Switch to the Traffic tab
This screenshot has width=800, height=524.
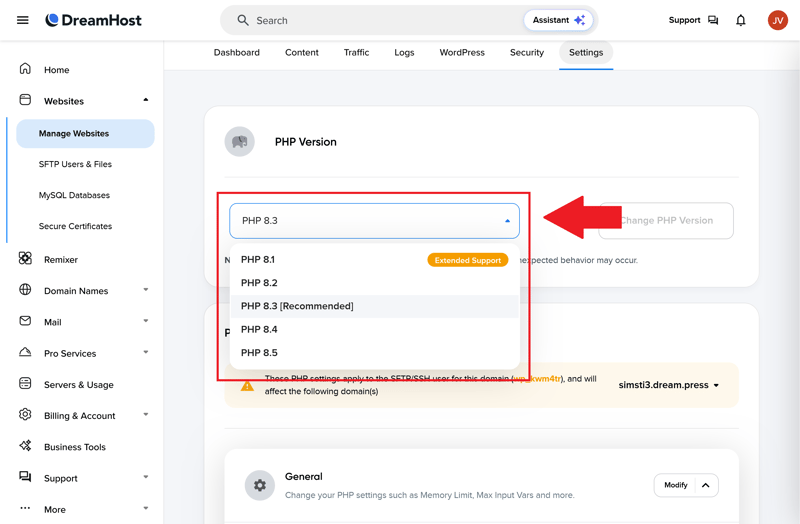click(x=356, y=53)
